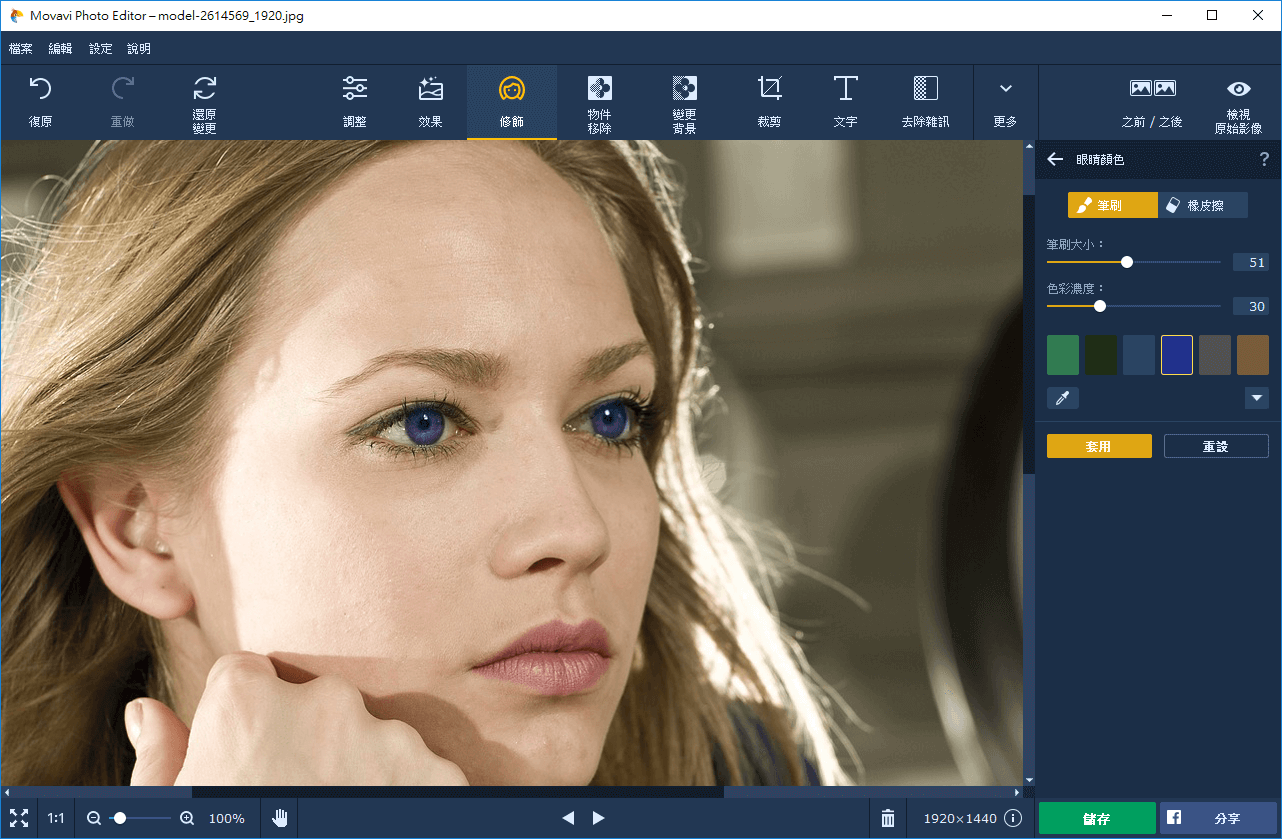
Task: Open the Denoise (去除雜訊) tool
Action: coord(925,102)
